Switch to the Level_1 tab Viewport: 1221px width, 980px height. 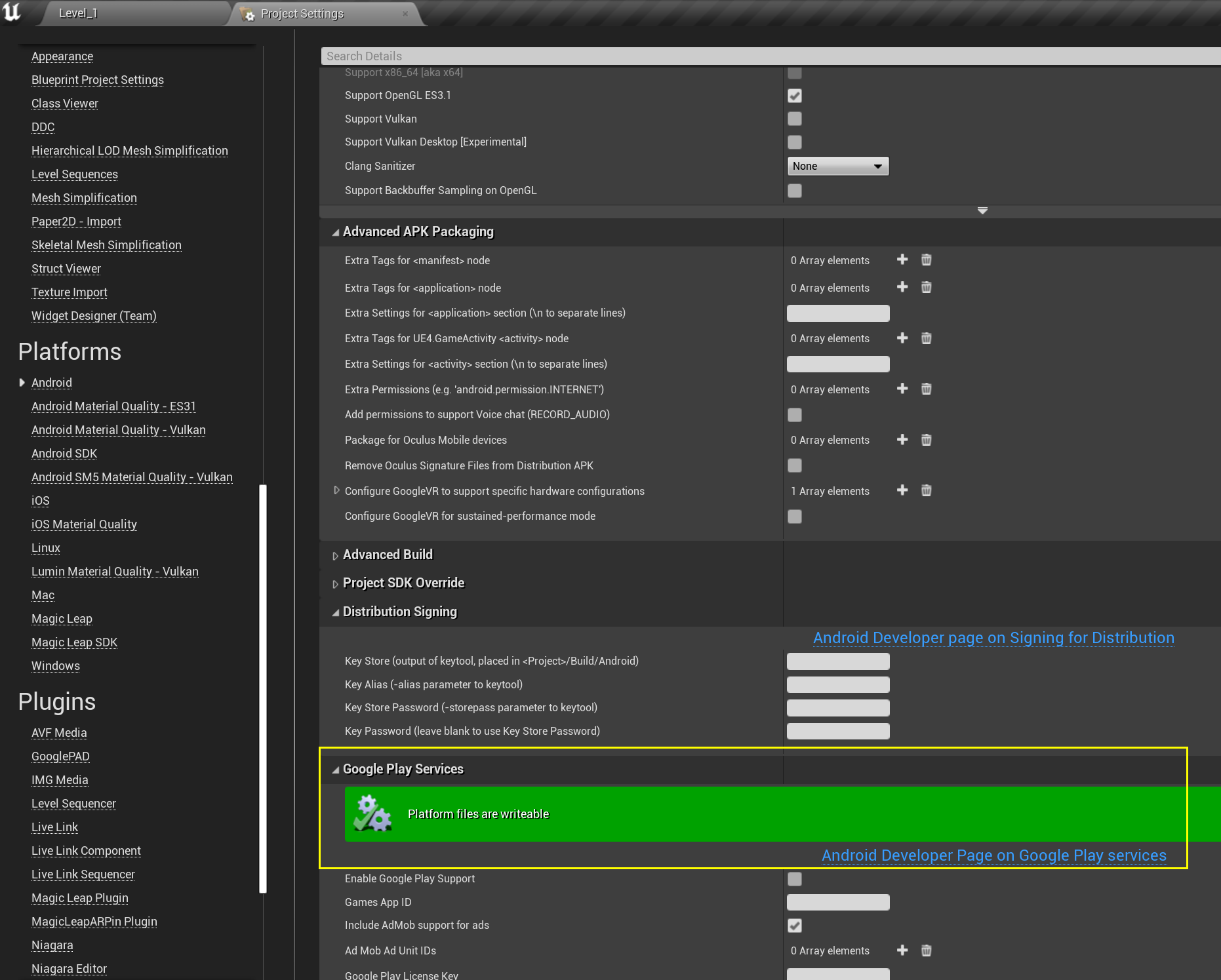(x=78, y=13)
